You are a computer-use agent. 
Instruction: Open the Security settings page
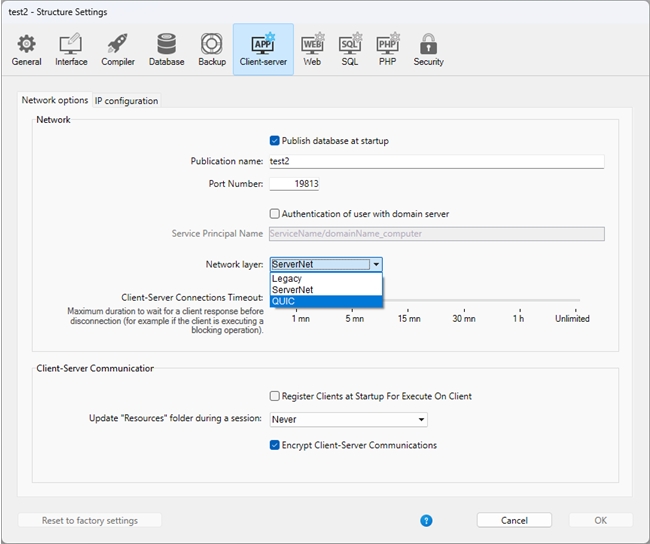coord(428,50)
